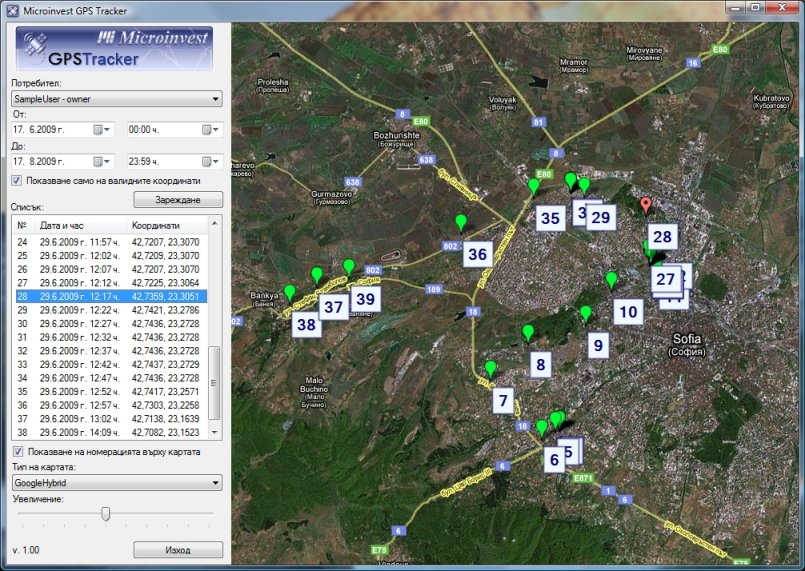Select list row 37 at 13:02
The image size is (805, 571).
[110, 419]
